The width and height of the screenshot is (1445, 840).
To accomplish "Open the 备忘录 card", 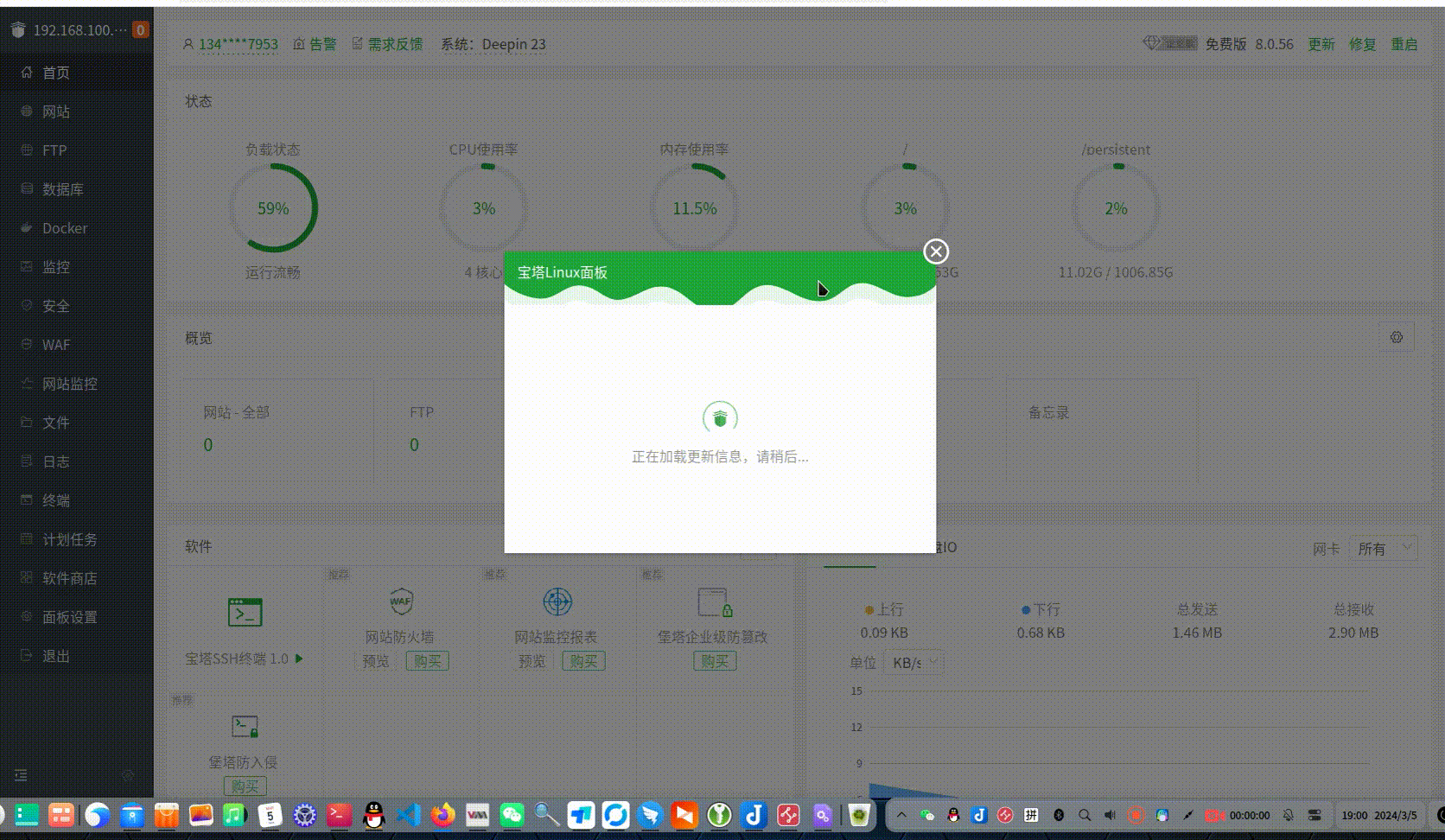I will pyautogui.click(x=1102, y=430).
